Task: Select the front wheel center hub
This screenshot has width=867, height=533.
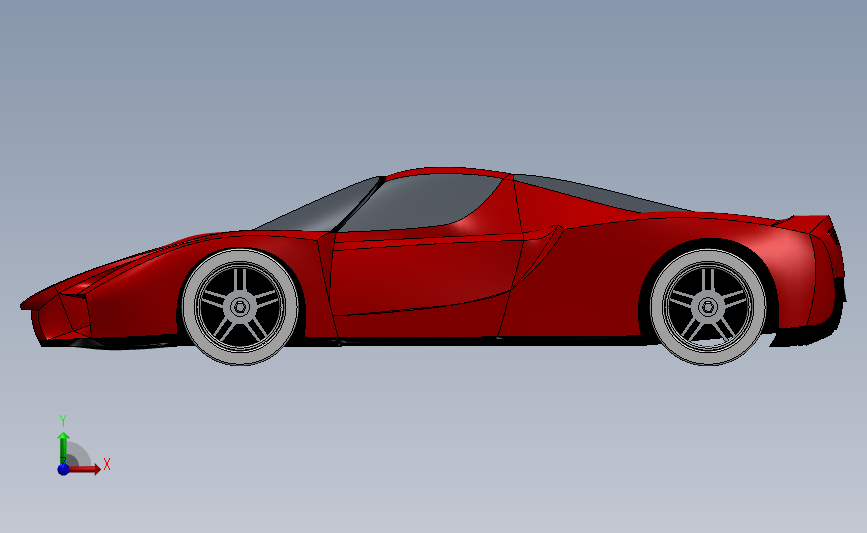Action: coord(240,307)
